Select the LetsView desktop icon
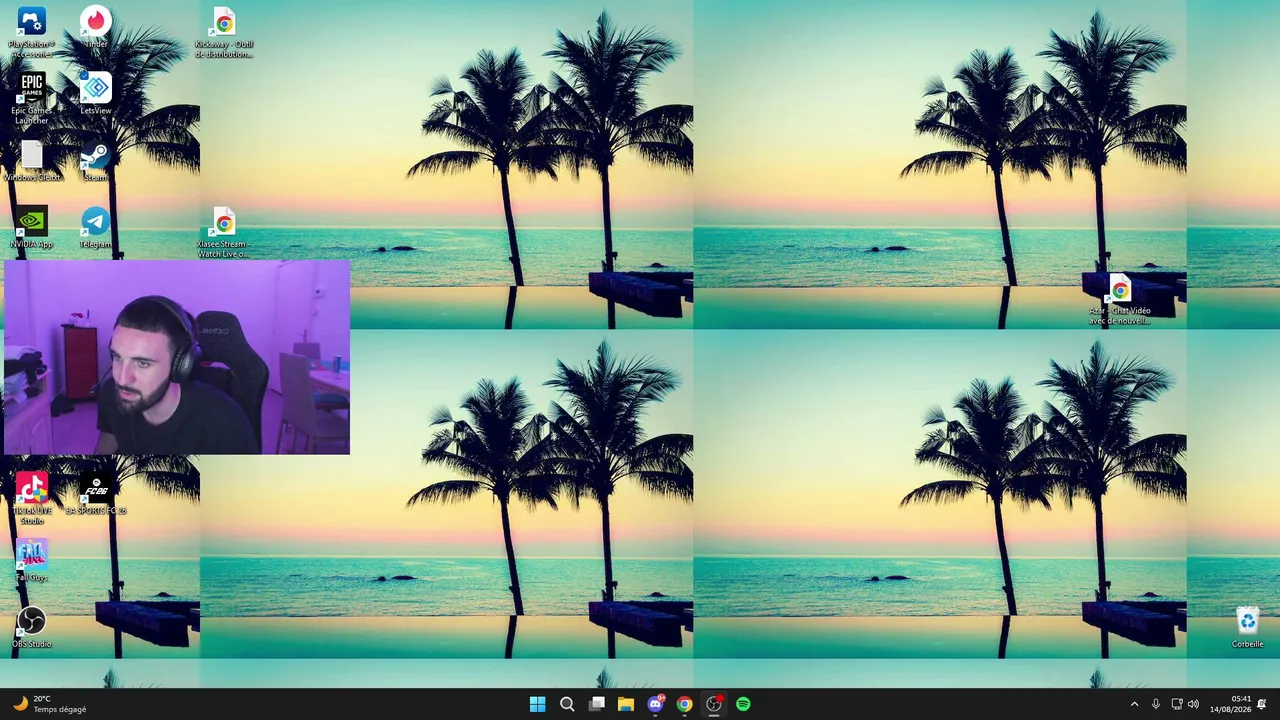1280x720 pixels. click(96, 94)
